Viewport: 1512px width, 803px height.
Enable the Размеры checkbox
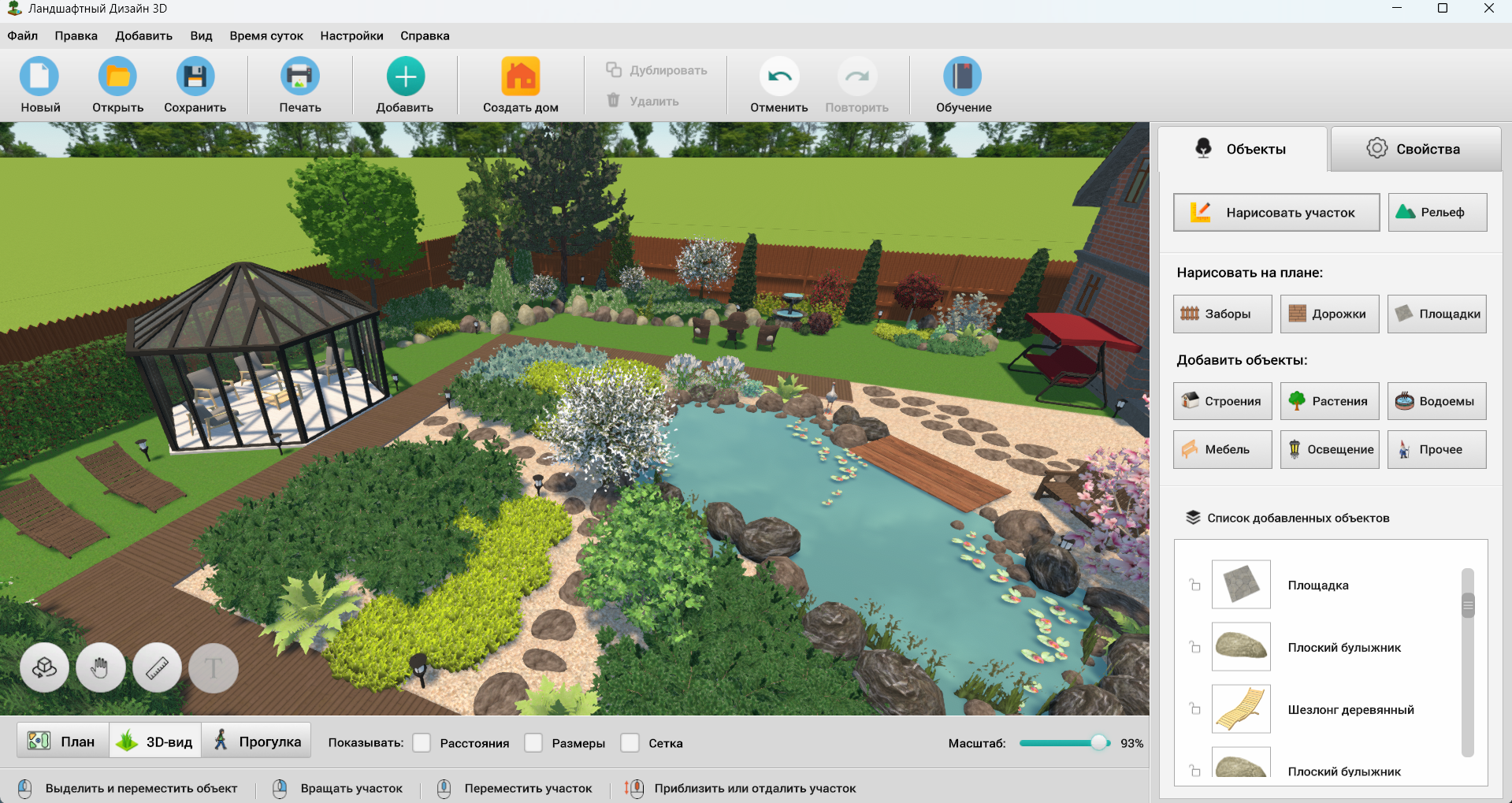pyautogui.click(x=534, y=743)
